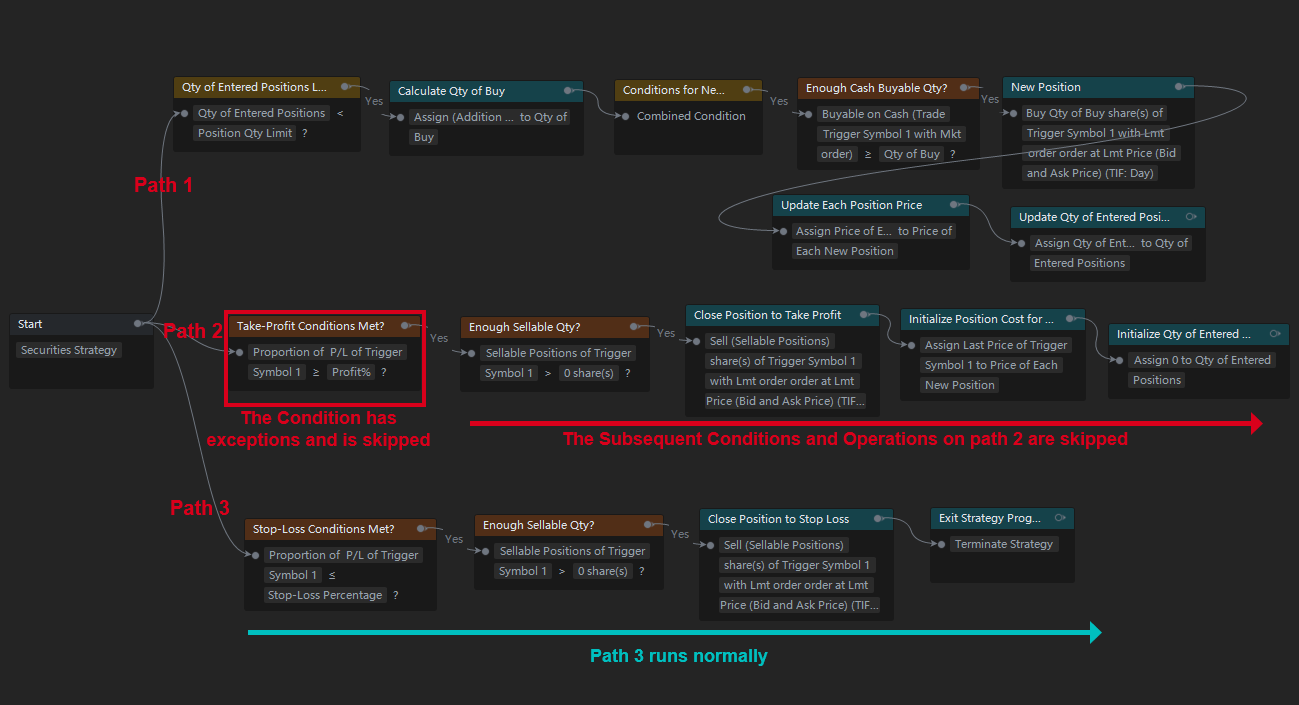Select the Enough Cash Buyable Qty? node title
The image size is (1299, 705).
tap(876, 88)
